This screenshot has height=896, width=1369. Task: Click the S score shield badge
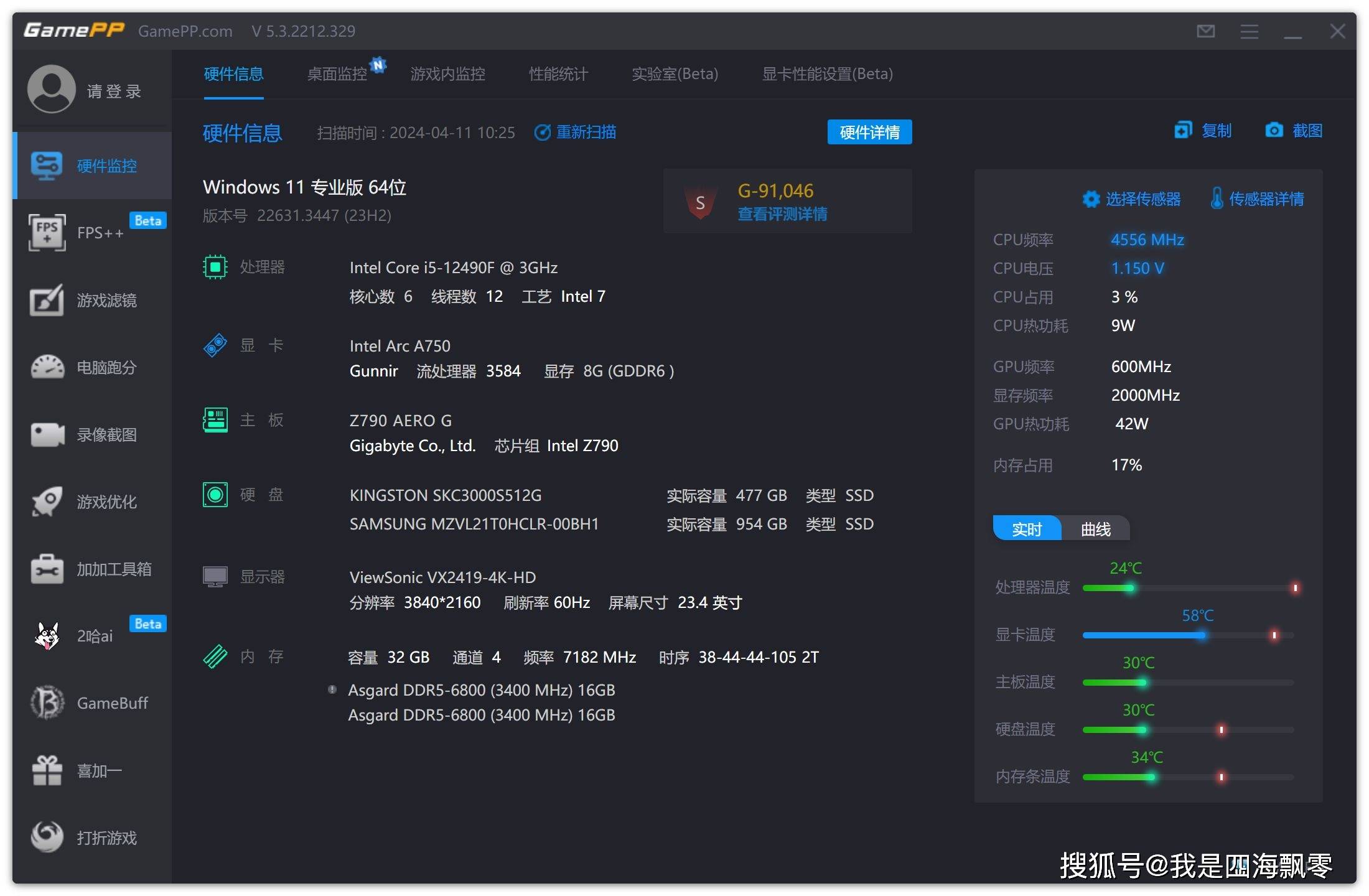[700, 203]
